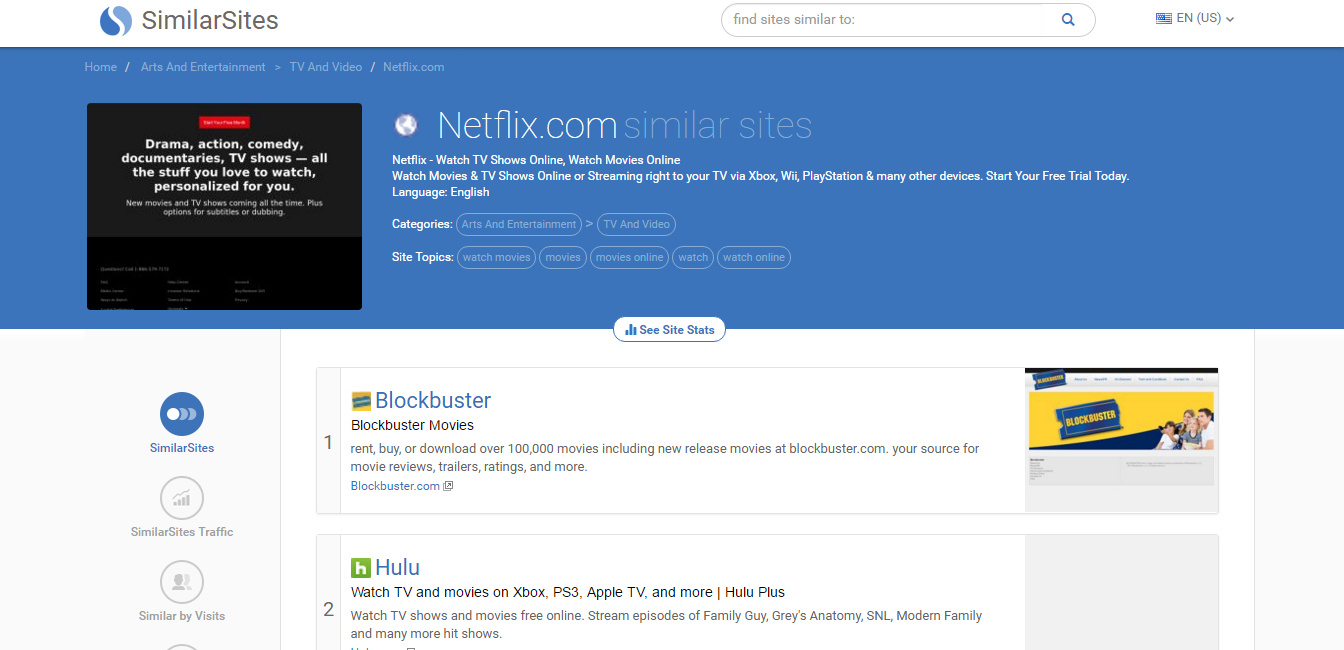1344x650 pixels.
Task: Click Hulu's 'Watch TV and movies on Xbox' subtitle
Action: pos(568,592)
